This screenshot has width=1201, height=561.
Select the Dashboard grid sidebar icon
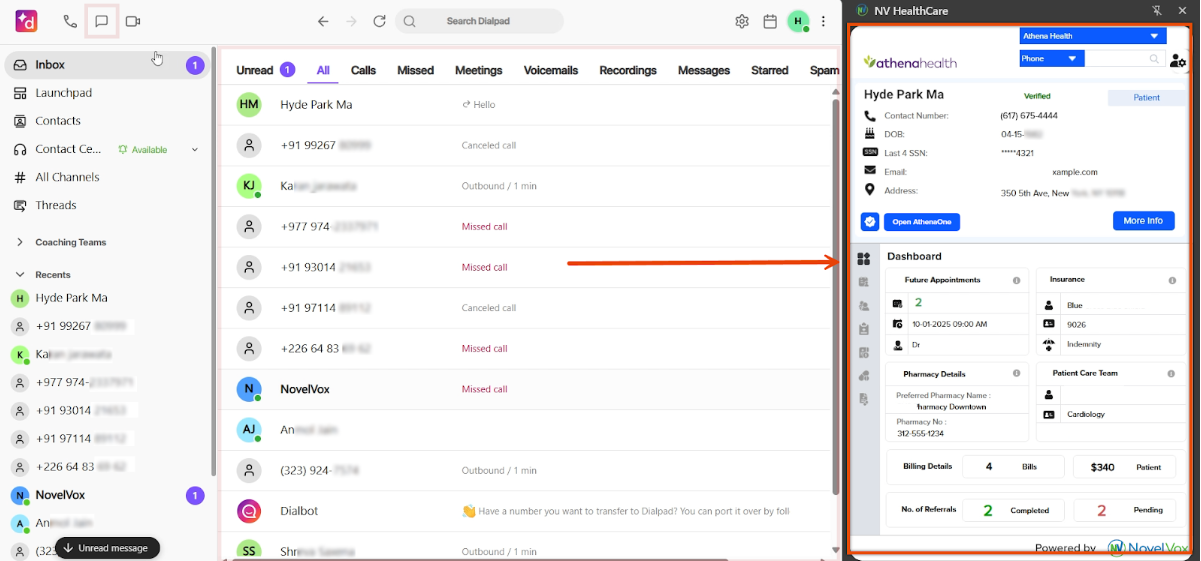[x=864, y=259]
